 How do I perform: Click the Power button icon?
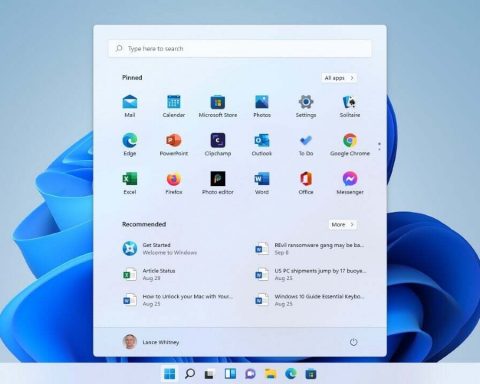[353, 342]
